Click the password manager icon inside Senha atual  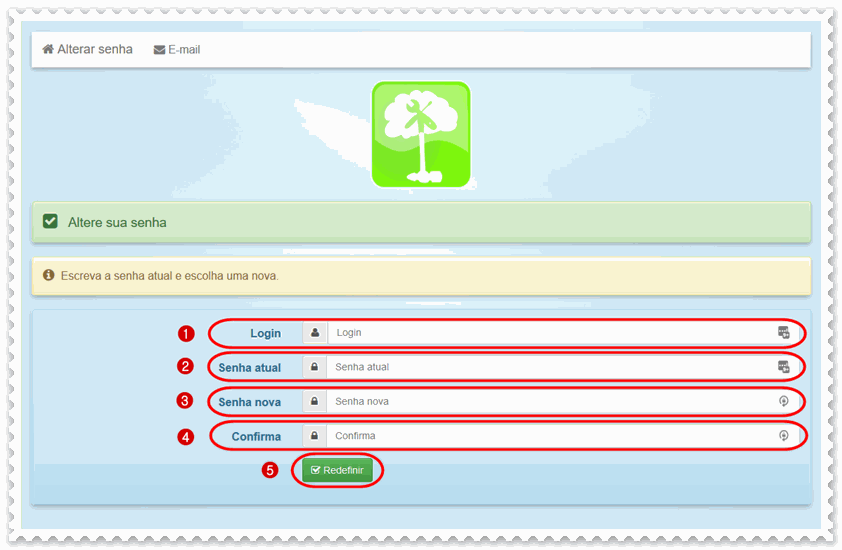(784, 367)
